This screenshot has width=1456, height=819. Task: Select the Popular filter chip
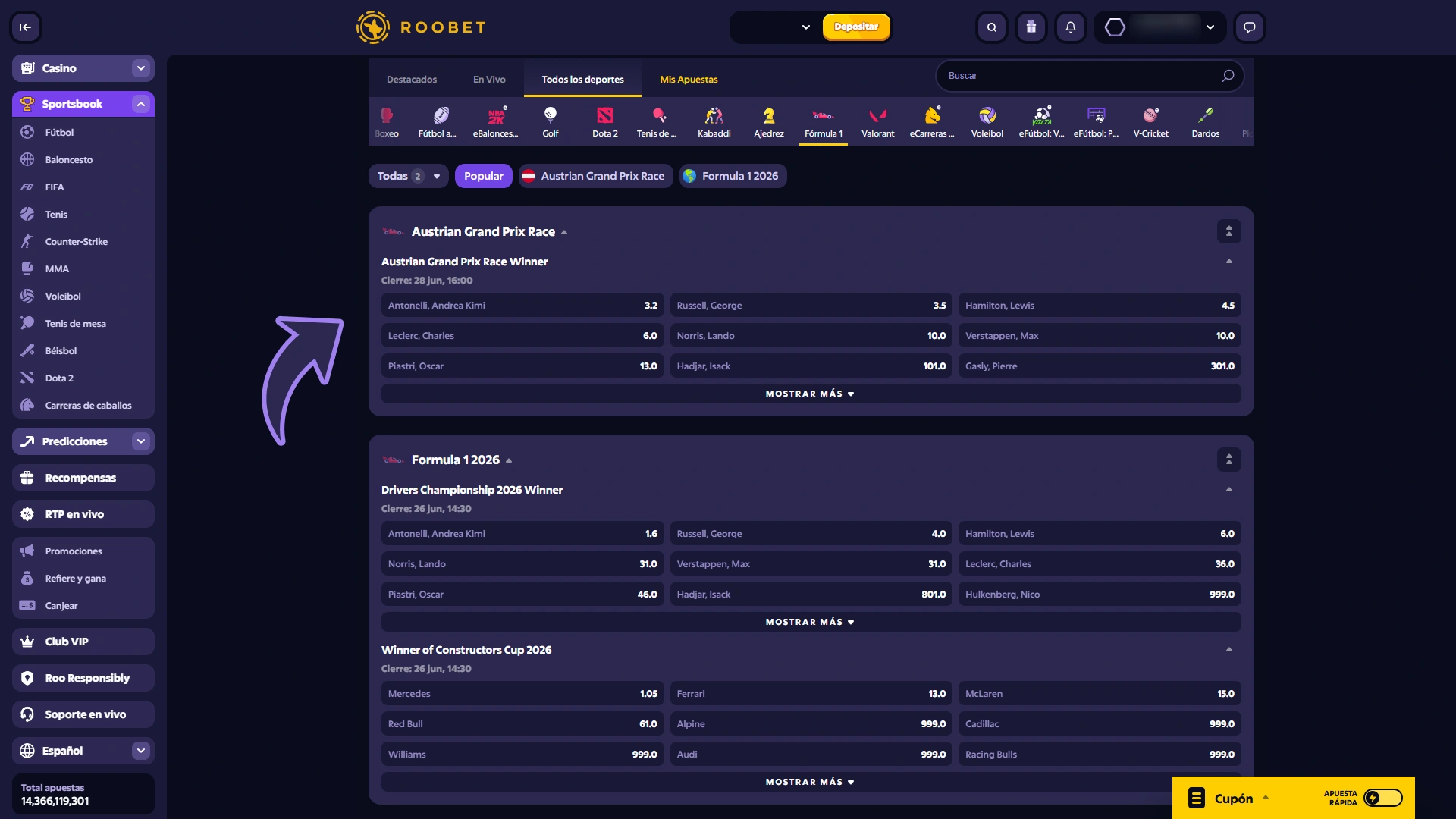click(x=484, y=176)
